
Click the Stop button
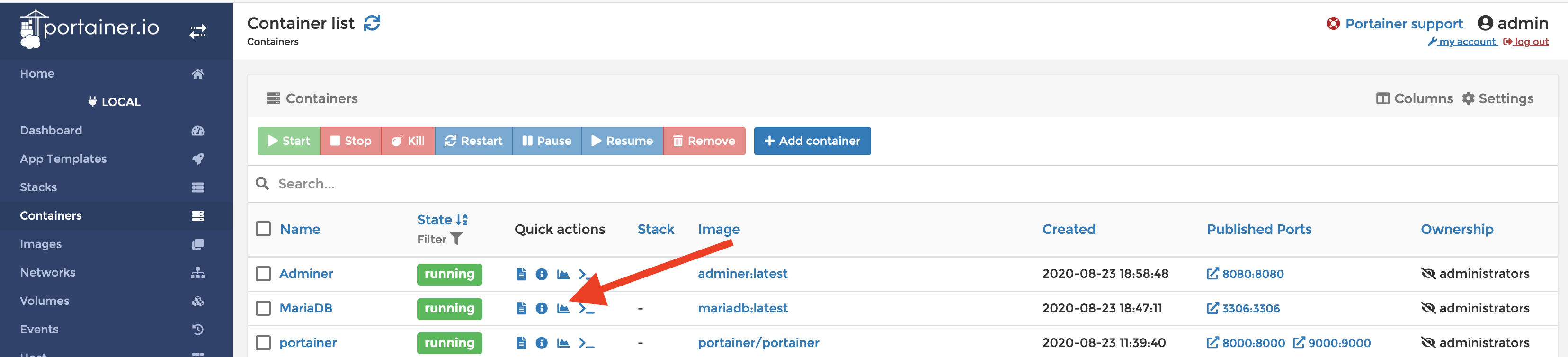(x=351, y=141)
